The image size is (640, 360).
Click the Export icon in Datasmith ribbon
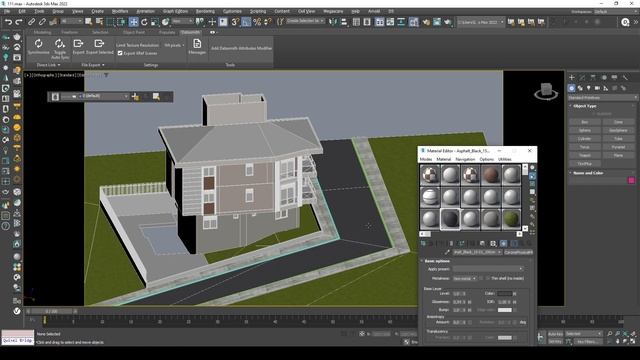(x=78, y=44)
